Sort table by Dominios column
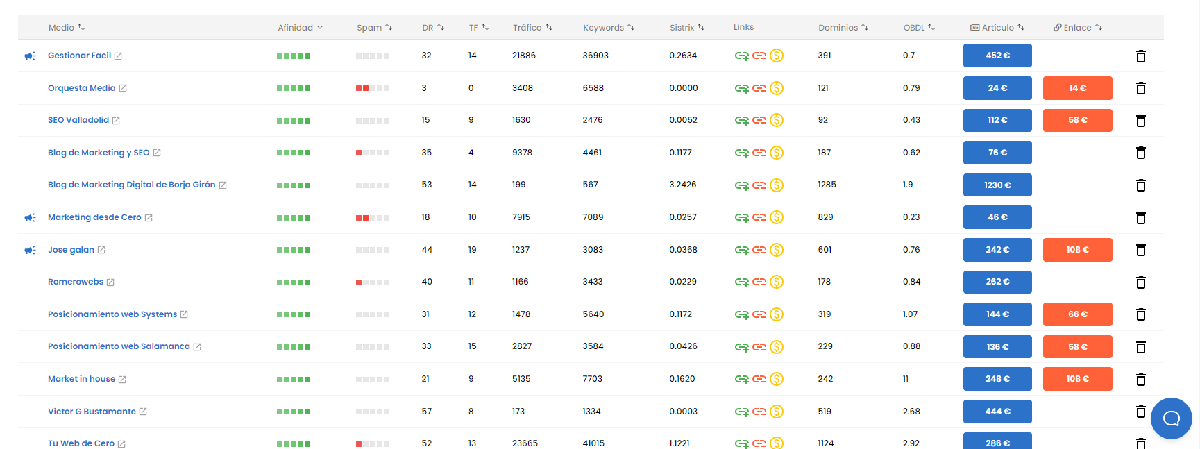Viewport: 1200px width, 449px height. click(843, 27)
